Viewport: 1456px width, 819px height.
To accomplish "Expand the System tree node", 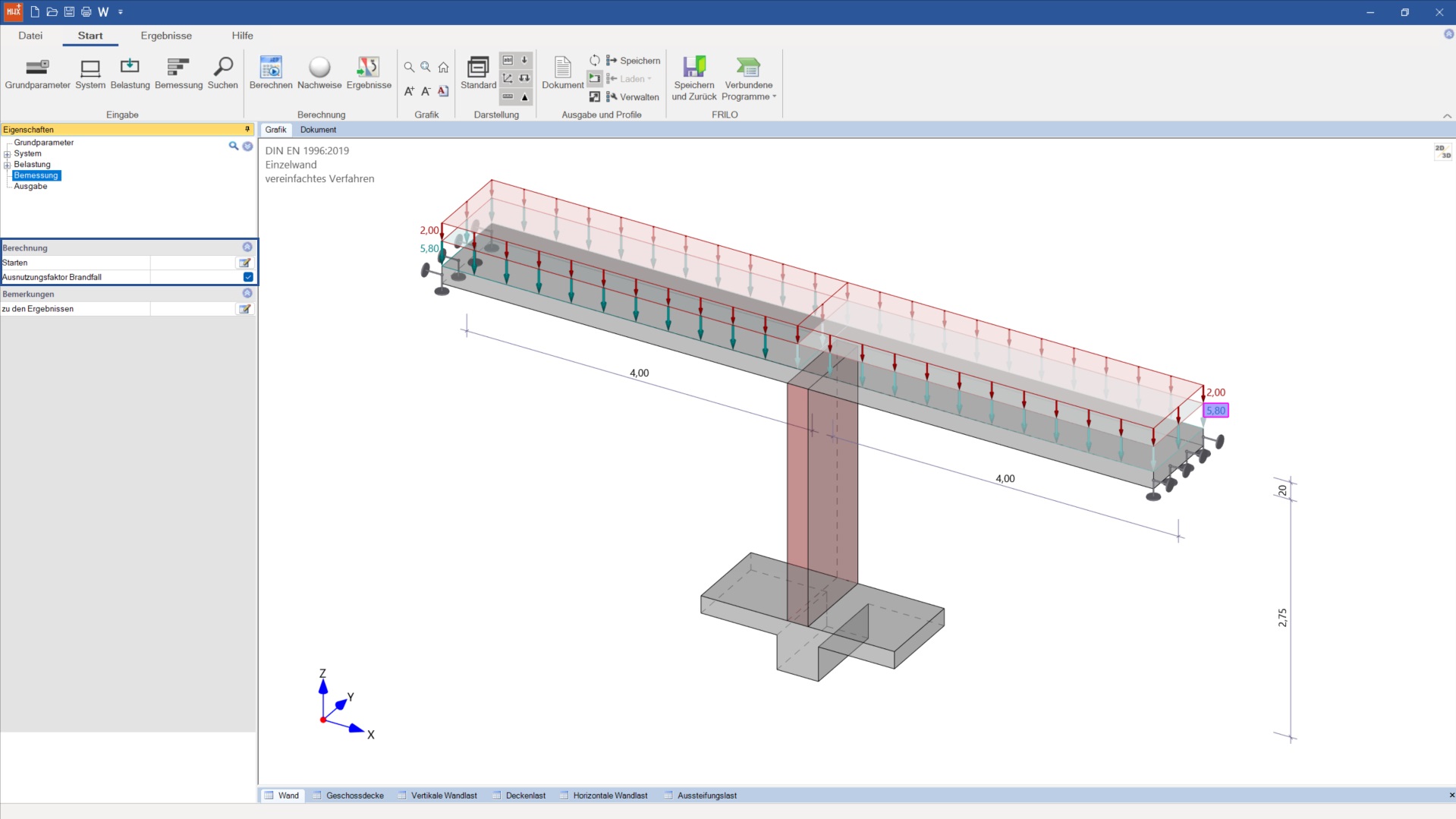I will click(x=8, y=154).
